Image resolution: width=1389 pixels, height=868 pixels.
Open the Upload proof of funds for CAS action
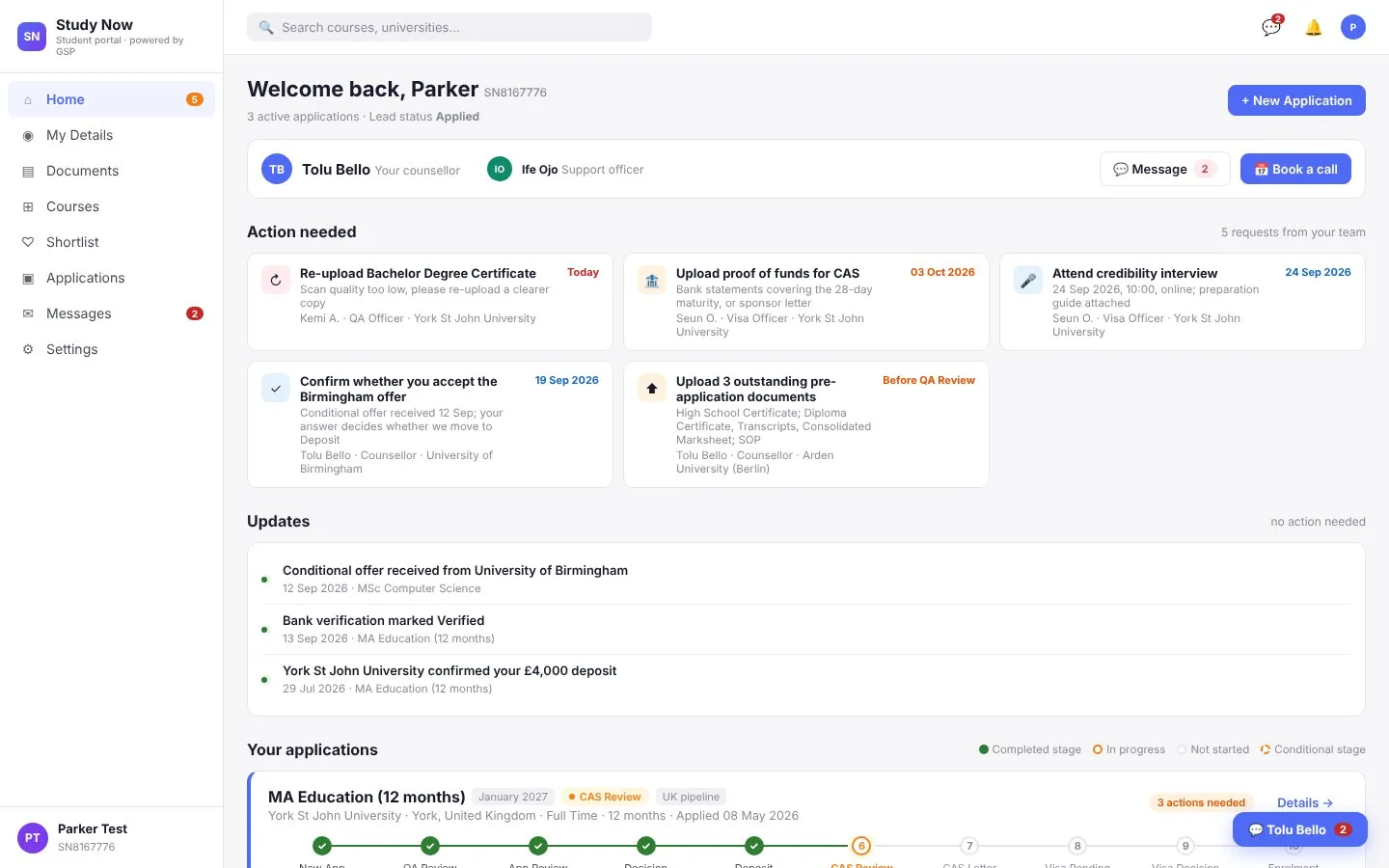coord(806,302)
